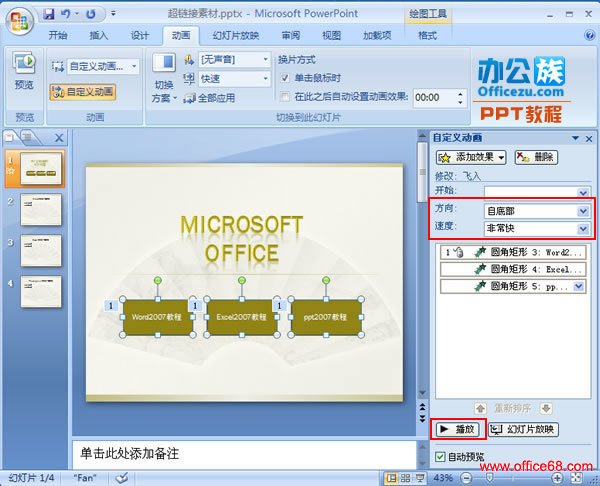Open the 添加效果 add effect dropdown
The height and width of the screenshot is (486, 600).
pyautogui.click(x=471, y=157)
